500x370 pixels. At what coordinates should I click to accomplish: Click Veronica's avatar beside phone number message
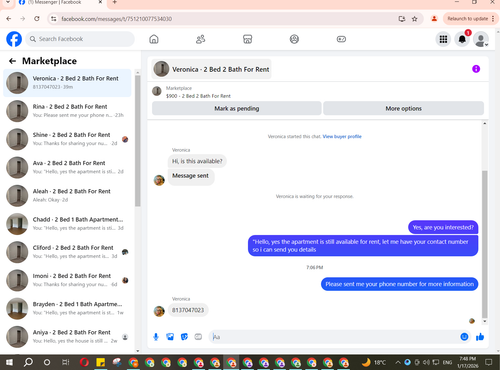click(159, 311)
